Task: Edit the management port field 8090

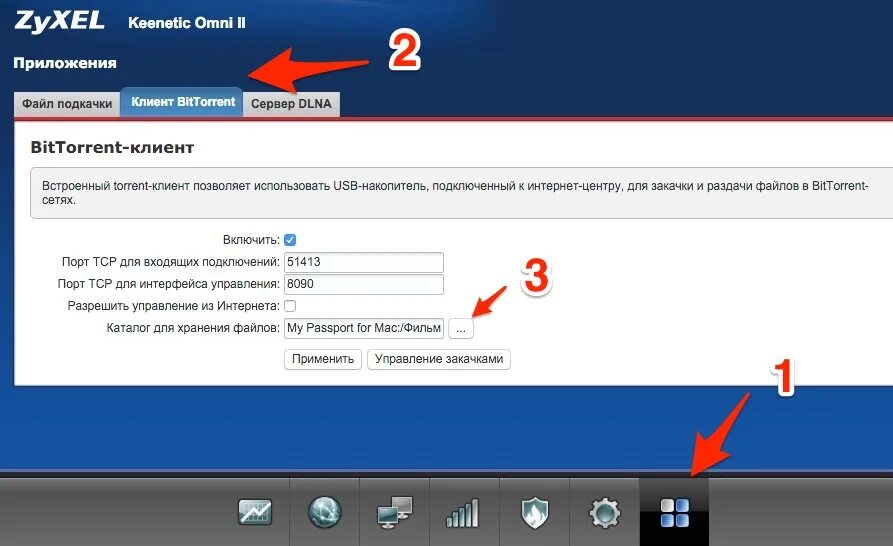Action: pos(364,284)
